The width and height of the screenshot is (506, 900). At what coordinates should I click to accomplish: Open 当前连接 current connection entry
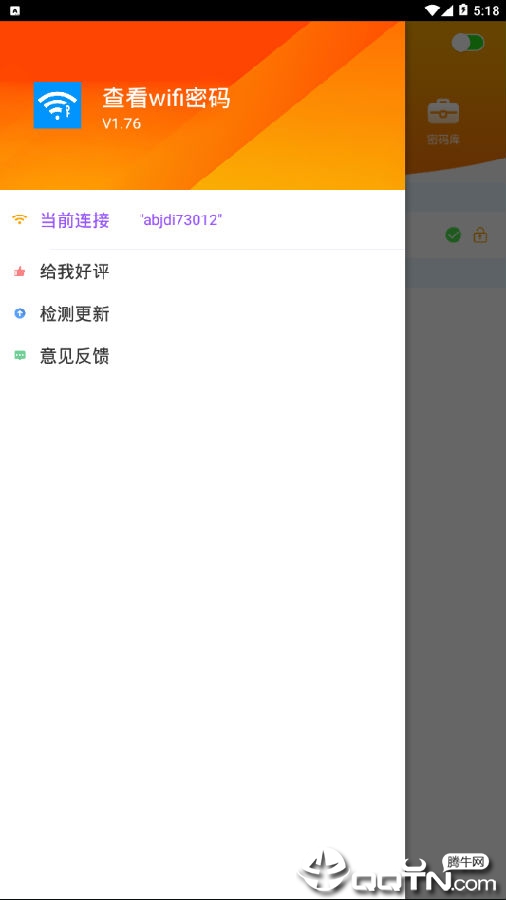pos(203,220)
